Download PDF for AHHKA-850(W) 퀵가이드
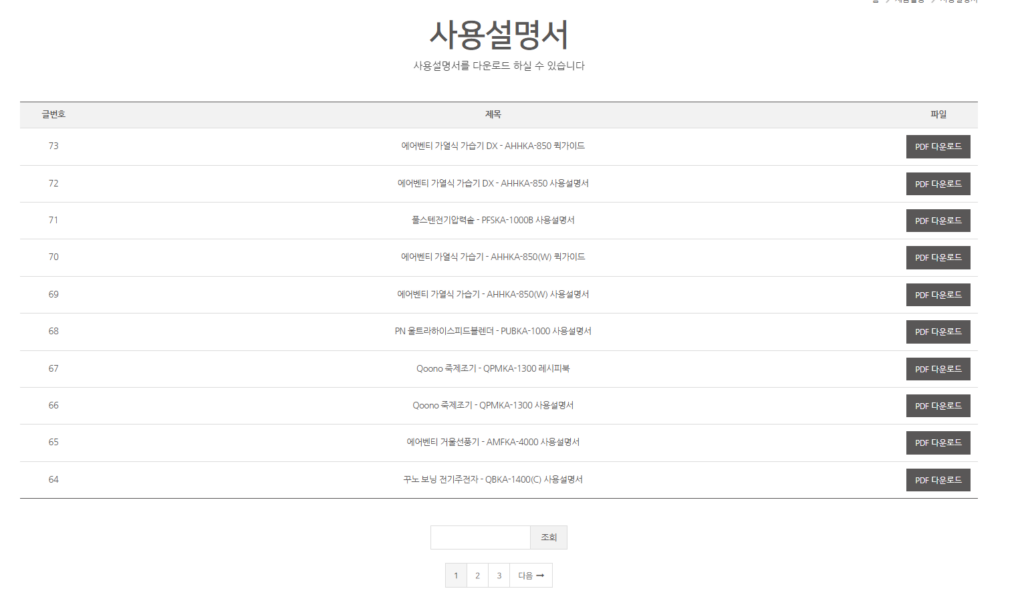 pyautogui.click(x=938, y=257)
